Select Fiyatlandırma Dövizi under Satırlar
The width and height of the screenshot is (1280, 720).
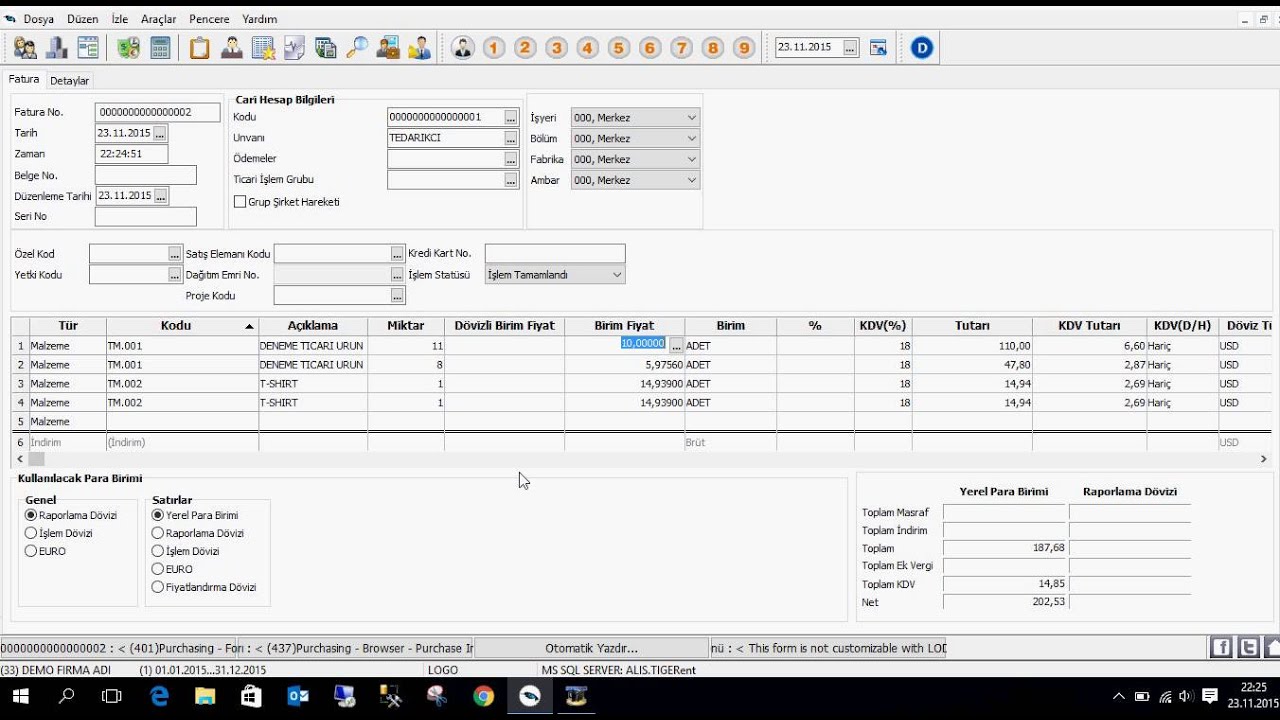click(158, 587)
